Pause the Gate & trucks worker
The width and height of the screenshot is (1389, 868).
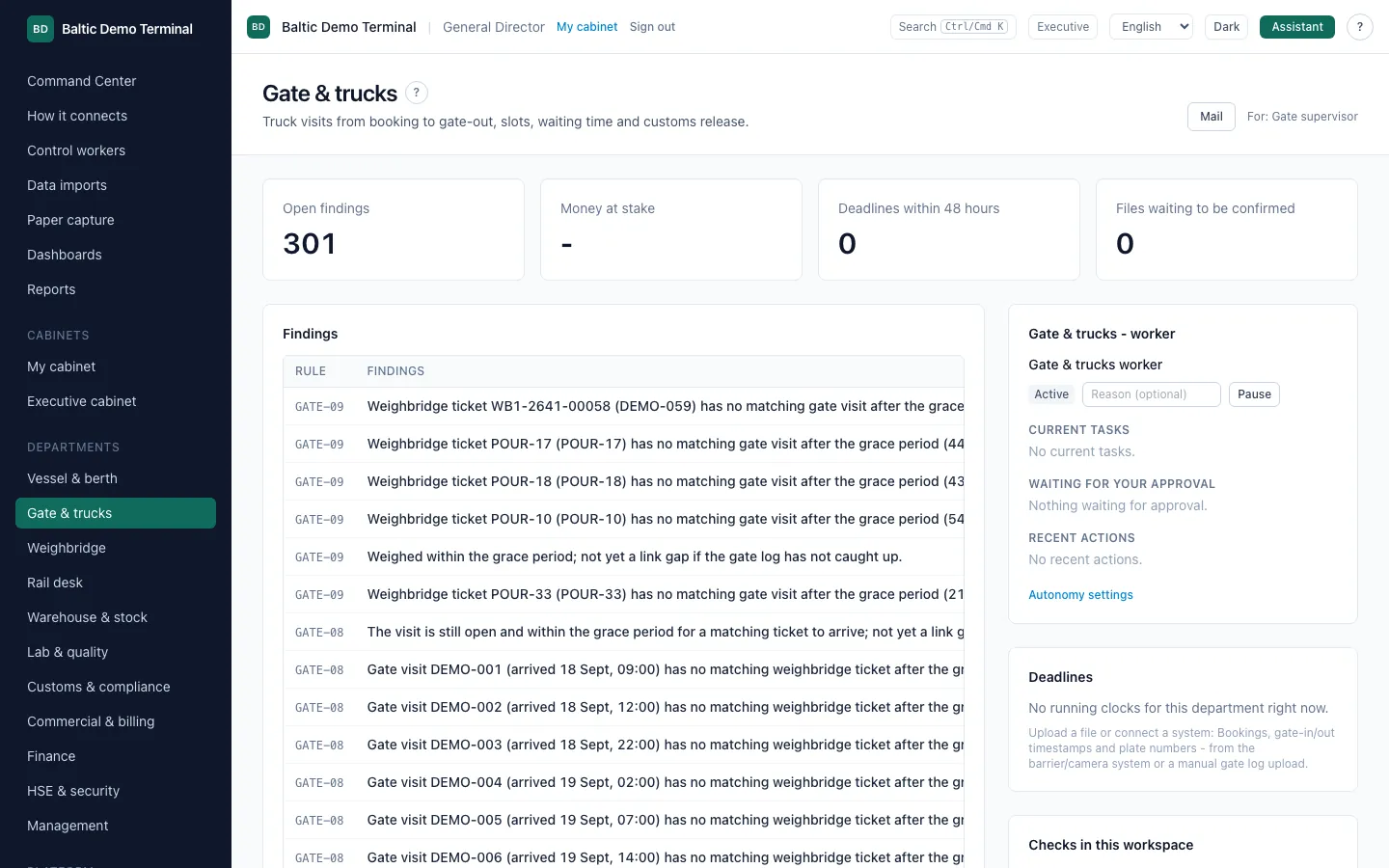[1254, 394]
